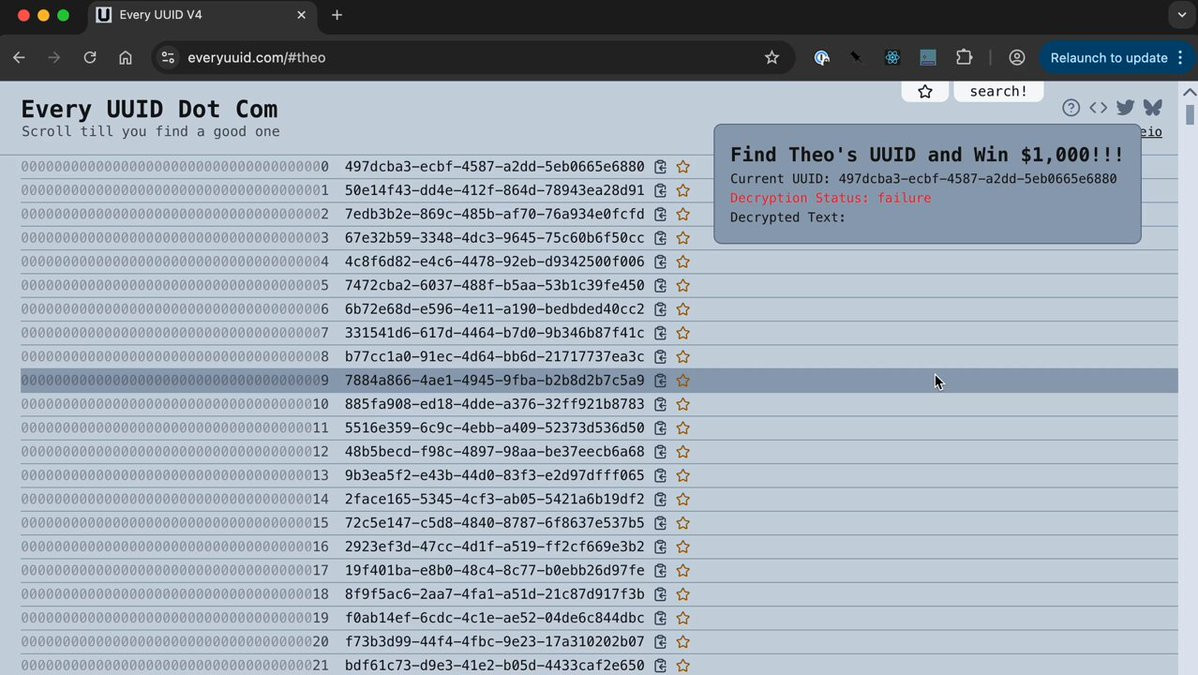Copy UUID starting with 5516e359
Screen dimensions: 1198x675
pyautogui.click(x=660, y=428)
